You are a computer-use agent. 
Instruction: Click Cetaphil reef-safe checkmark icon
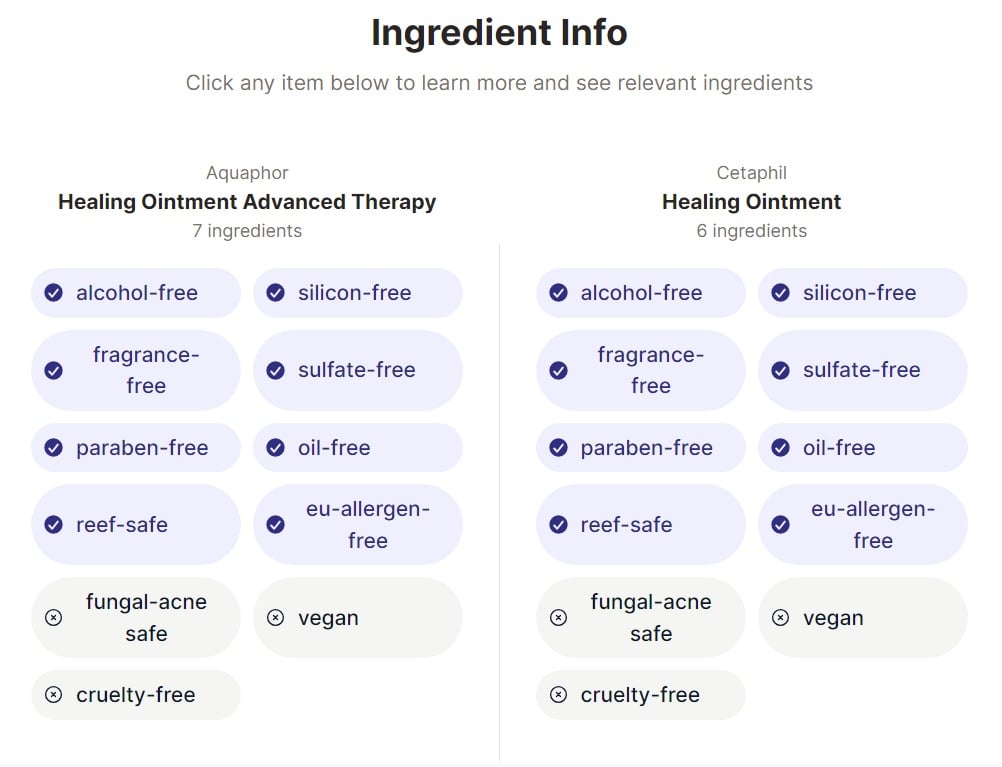pos(559,524)
